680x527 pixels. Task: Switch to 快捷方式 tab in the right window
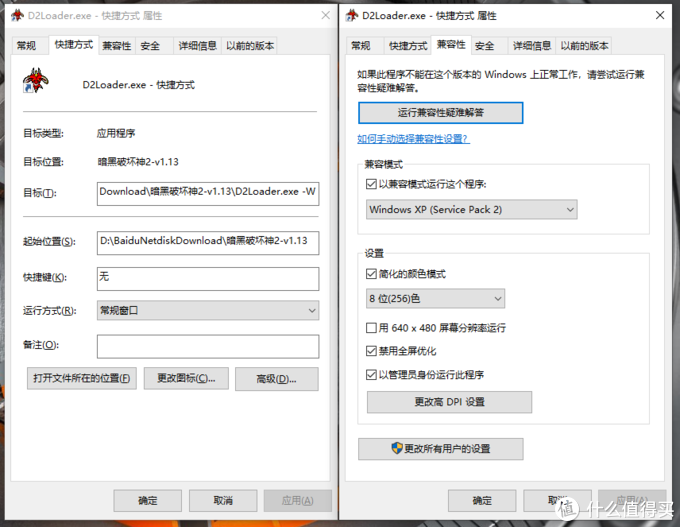[408, 46]
